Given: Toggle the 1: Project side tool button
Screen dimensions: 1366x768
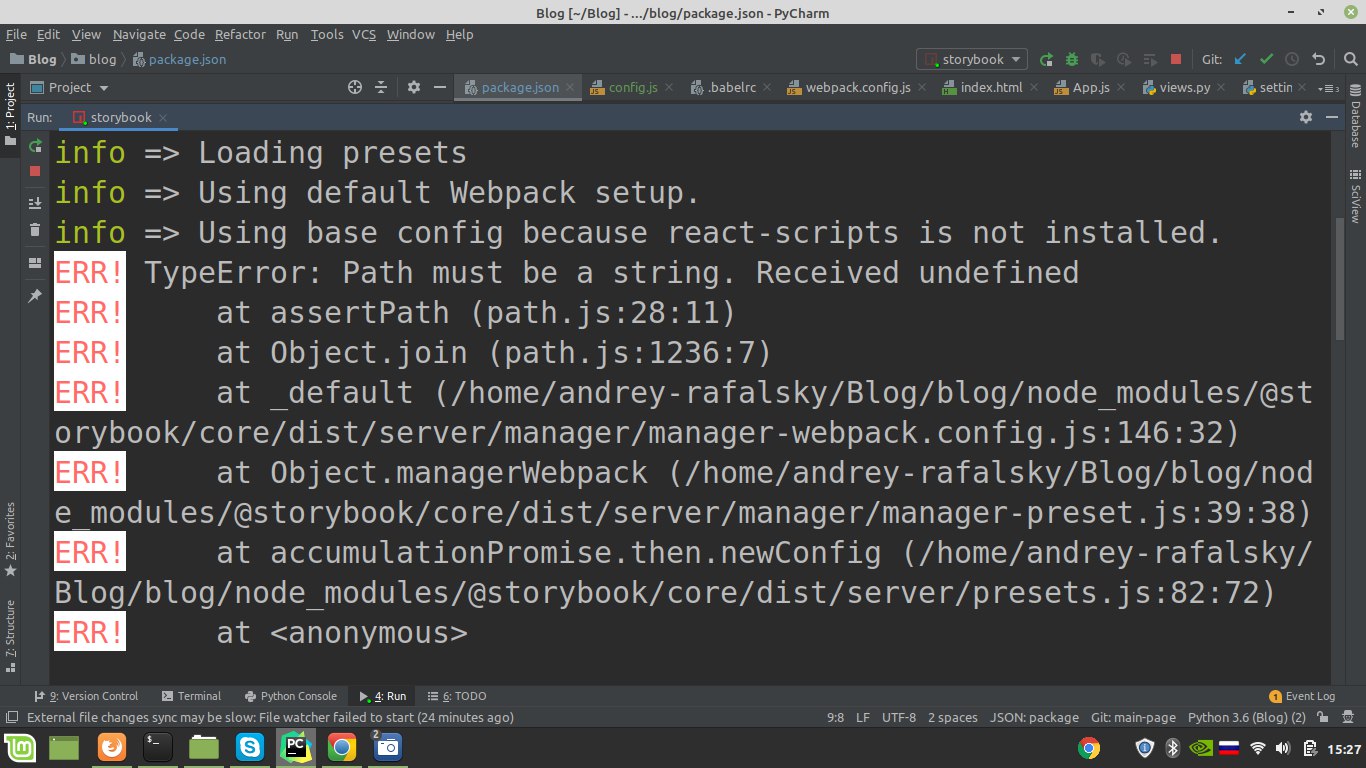Looking at the screenshot, I should click(x=11, y=113).
